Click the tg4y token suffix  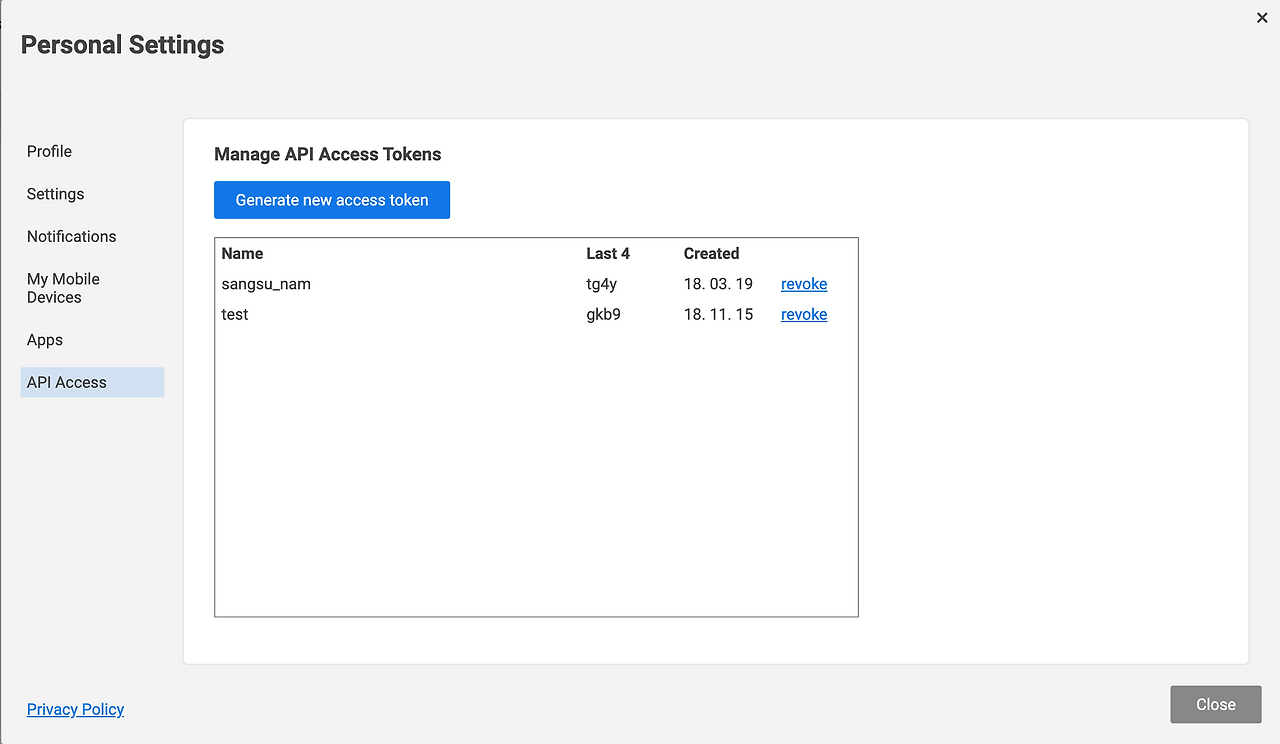(602, 284)
